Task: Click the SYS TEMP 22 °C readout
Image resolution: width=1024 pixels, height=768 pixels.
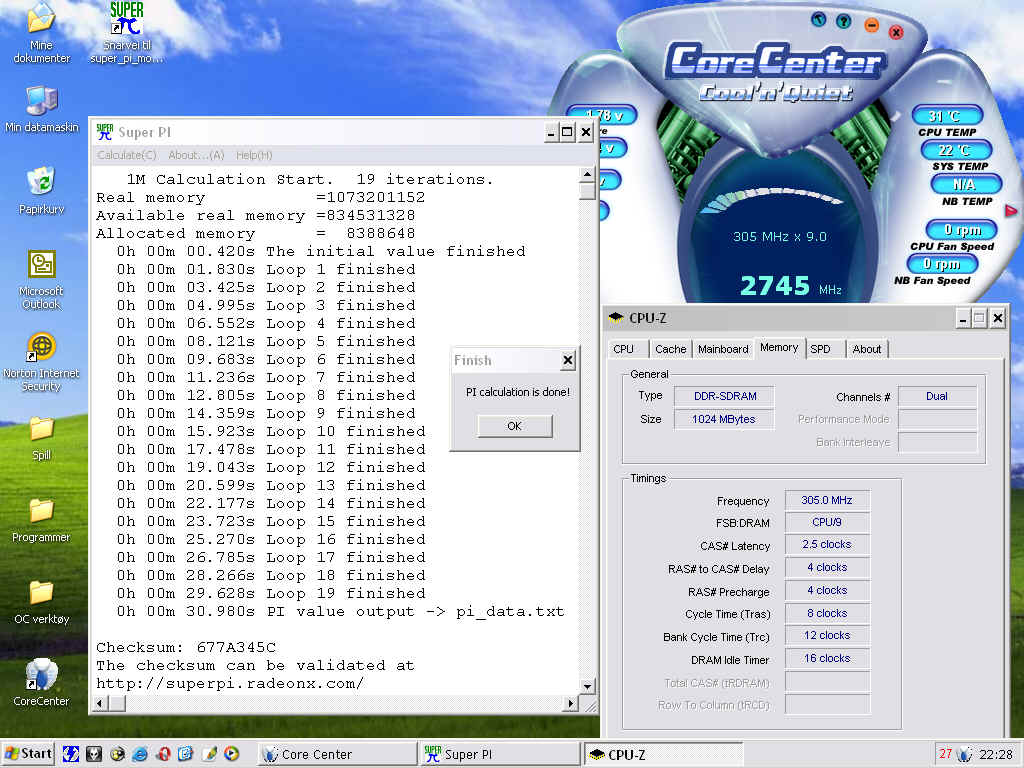Action: tap(956, 150)
